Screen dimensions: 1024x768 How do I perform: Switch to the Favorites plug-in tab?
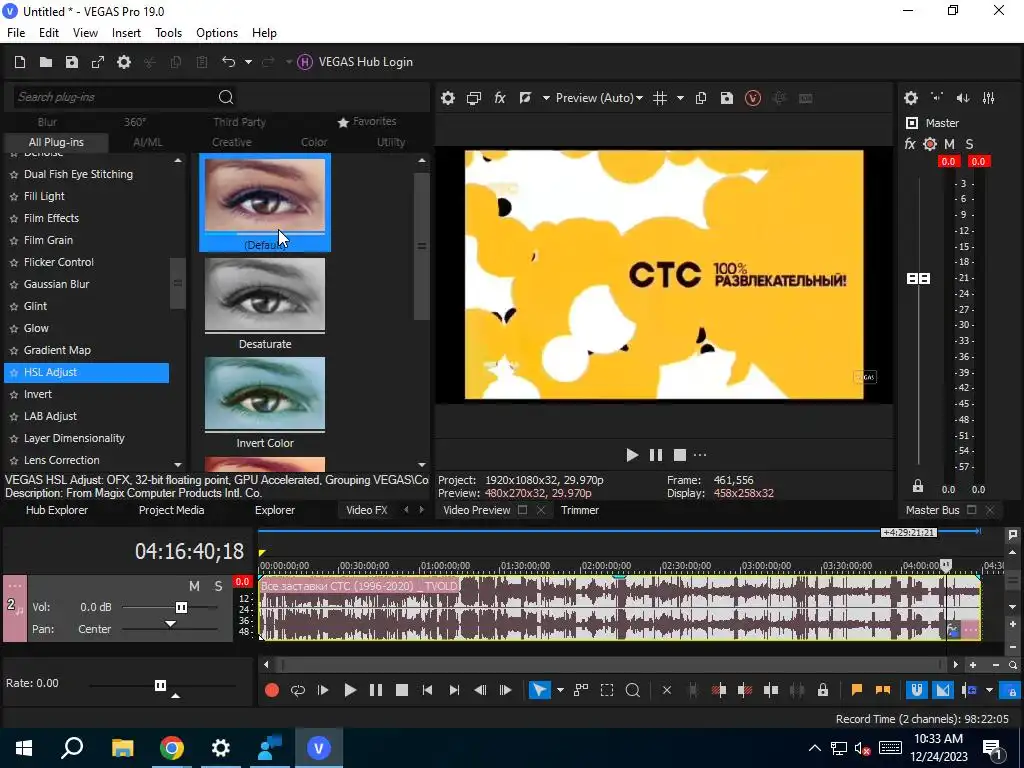click(367, 121)
